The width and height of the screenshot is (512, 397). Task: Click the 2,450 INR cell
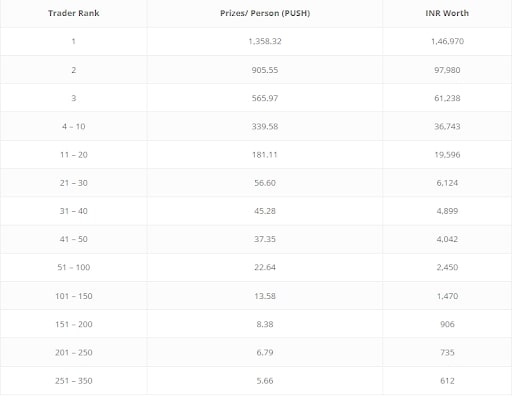point(447,267)
